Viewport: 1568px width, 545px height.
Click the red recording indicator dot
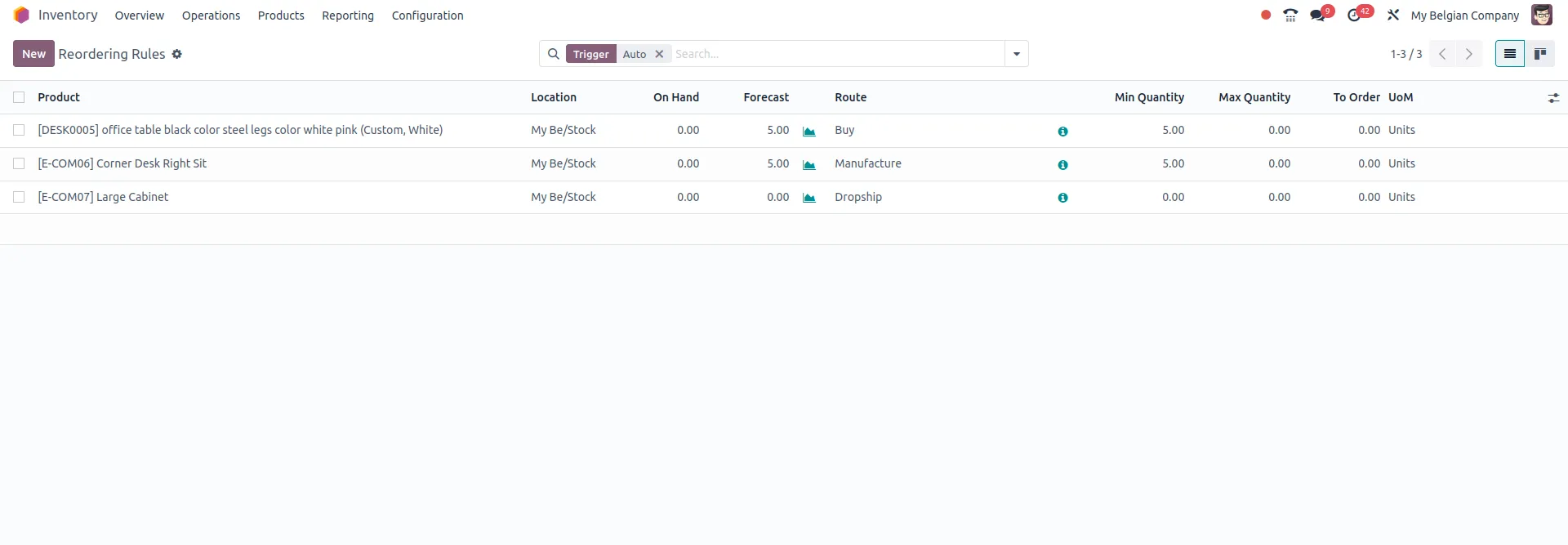(x=1266, y=15)
